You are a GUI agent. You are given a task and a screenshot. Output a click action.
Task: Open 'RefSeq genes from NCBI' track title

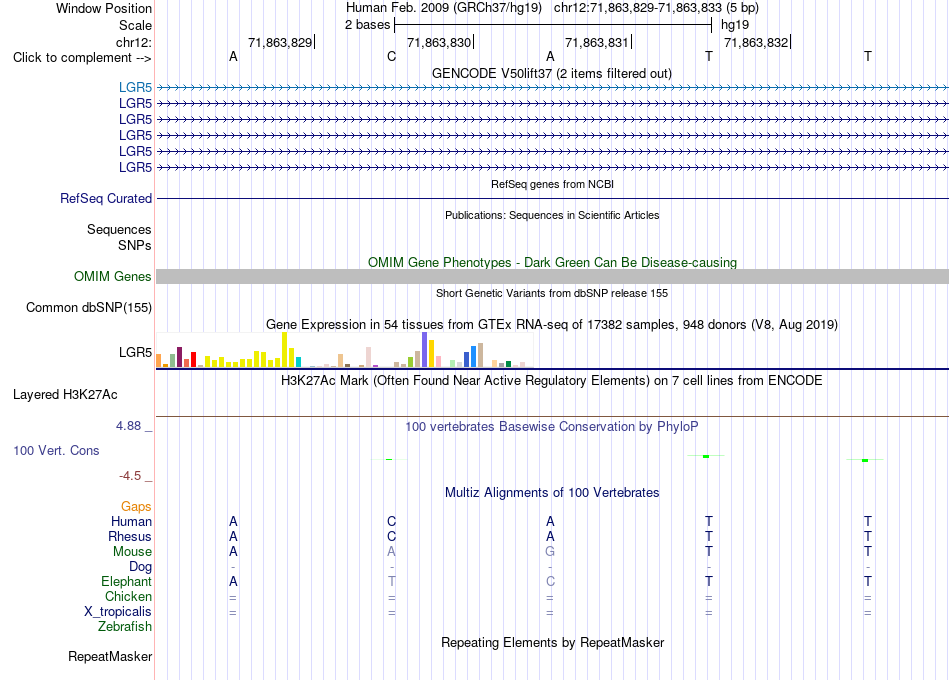point(552,184)
